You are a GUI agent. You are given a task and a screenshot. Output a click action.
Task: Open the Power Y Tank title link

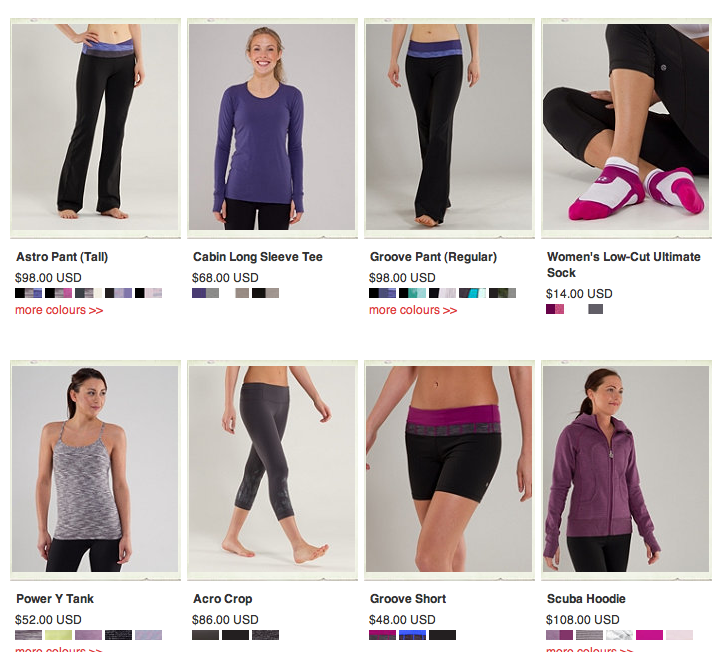point(55,599)
